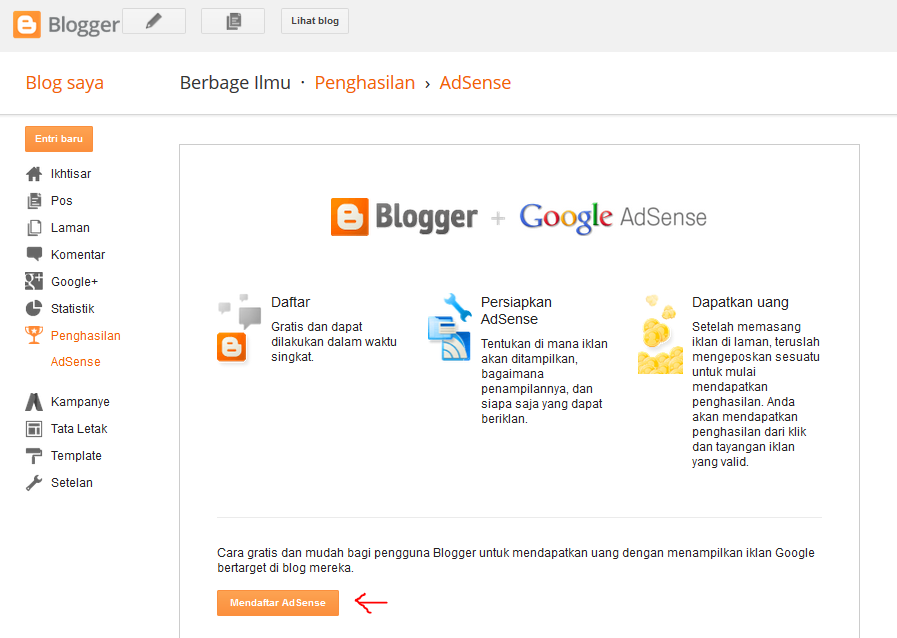Open the Laman menu item

click(x=70, y=228)
